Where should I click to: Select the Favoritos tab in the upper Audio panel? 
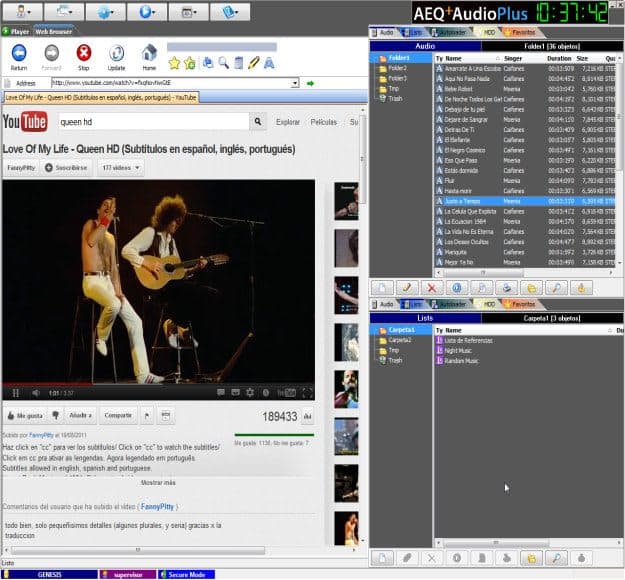[521, 32]
